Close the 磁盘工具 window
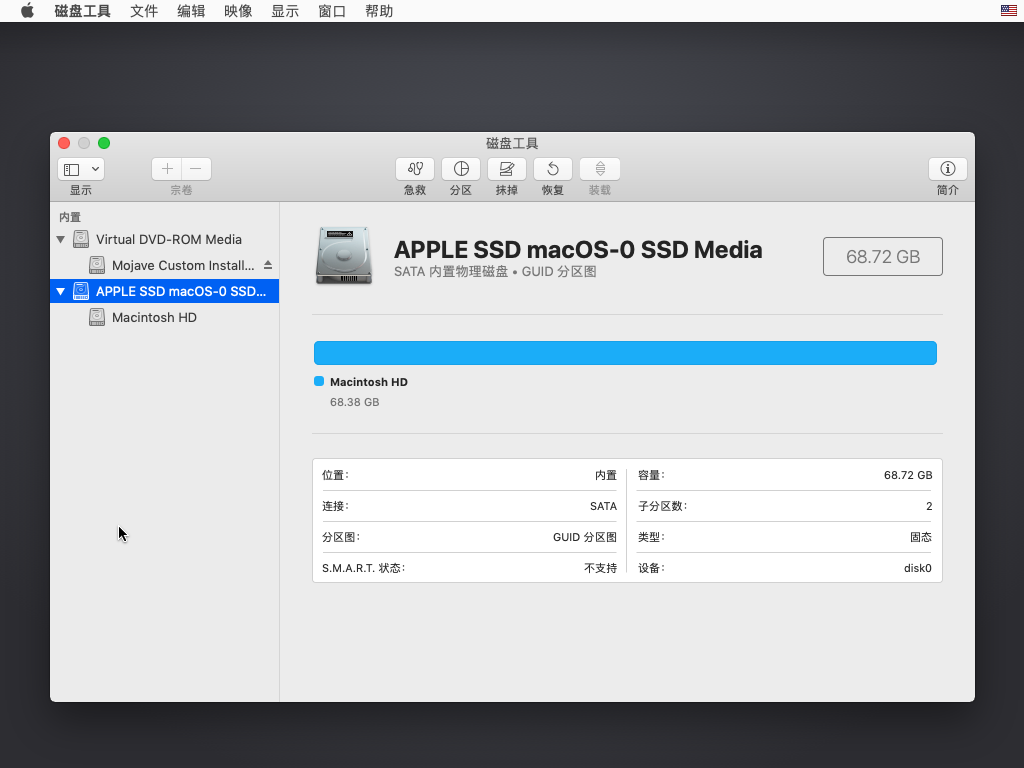Screen dimensions: 1024x768 (64, 143)
